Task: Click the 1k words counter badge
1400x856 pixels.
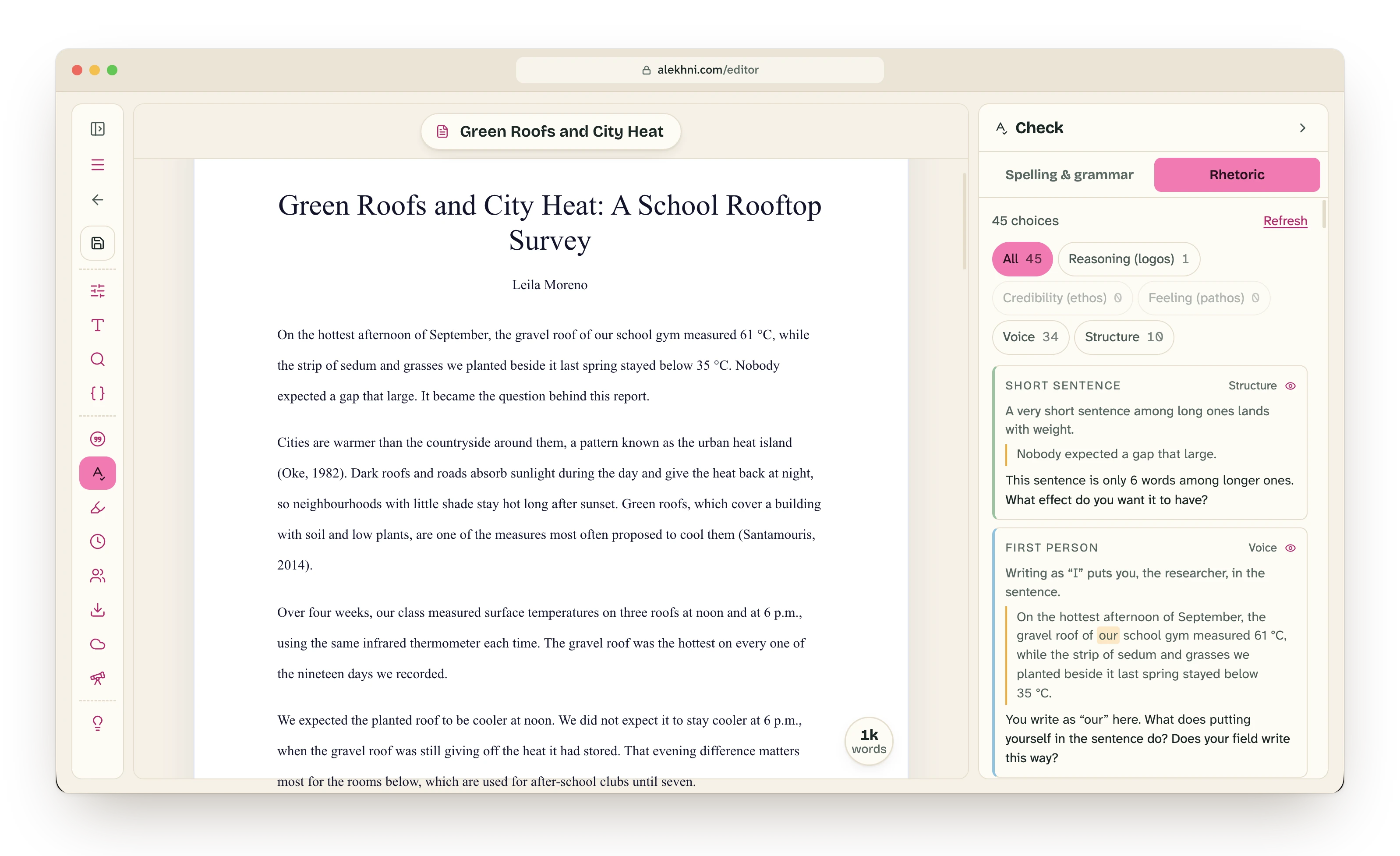Action: pyautogui.click(x=869, y=741)
